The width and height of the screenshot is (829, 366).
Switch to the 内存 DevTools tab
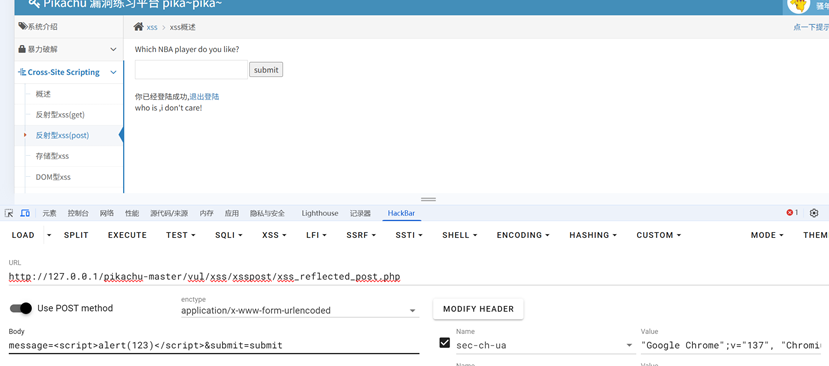point(206,213)
